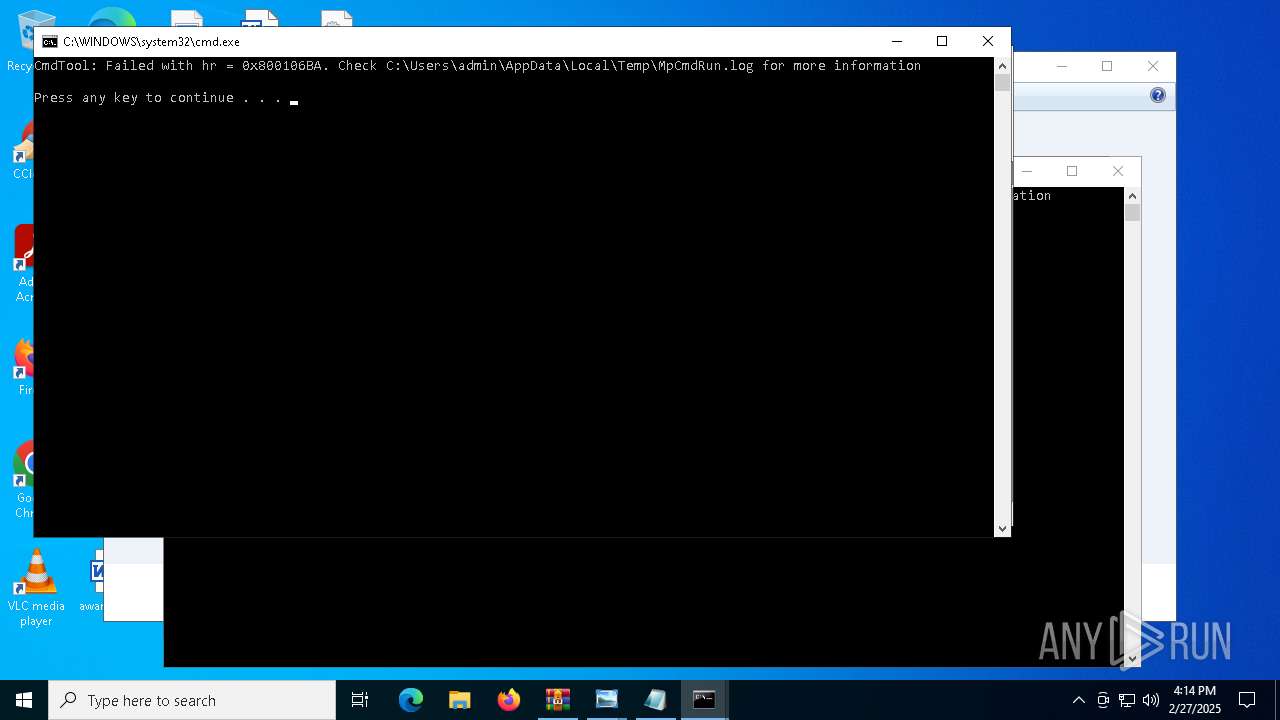
Task: Maximize the background window with the help icon
Action: (1107, 66)
